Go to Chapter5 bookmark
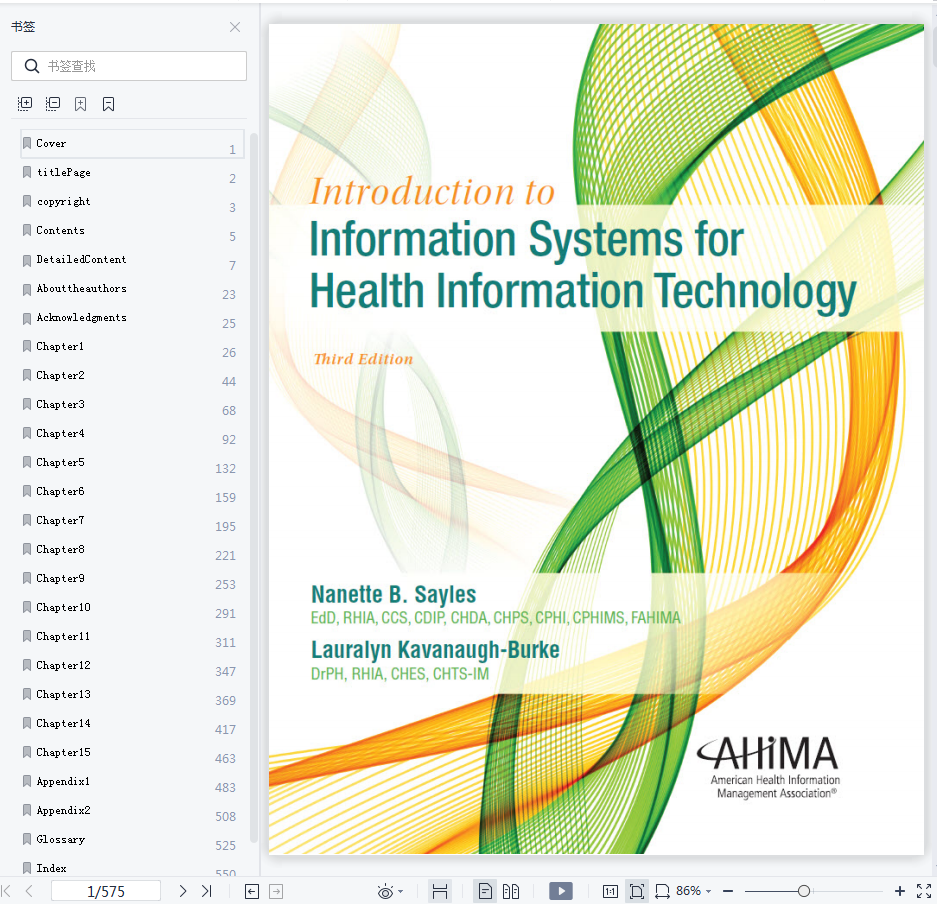The height and width of the screenshot is (904, 937). (x=132, y=462)
